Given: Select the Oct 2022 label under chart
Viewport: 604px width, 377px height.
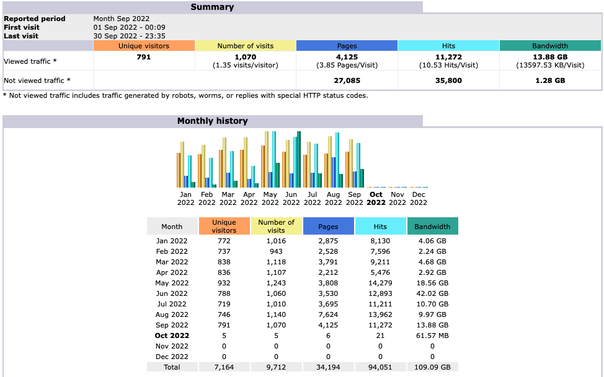Looking at the screenshot, I should 376,199.
